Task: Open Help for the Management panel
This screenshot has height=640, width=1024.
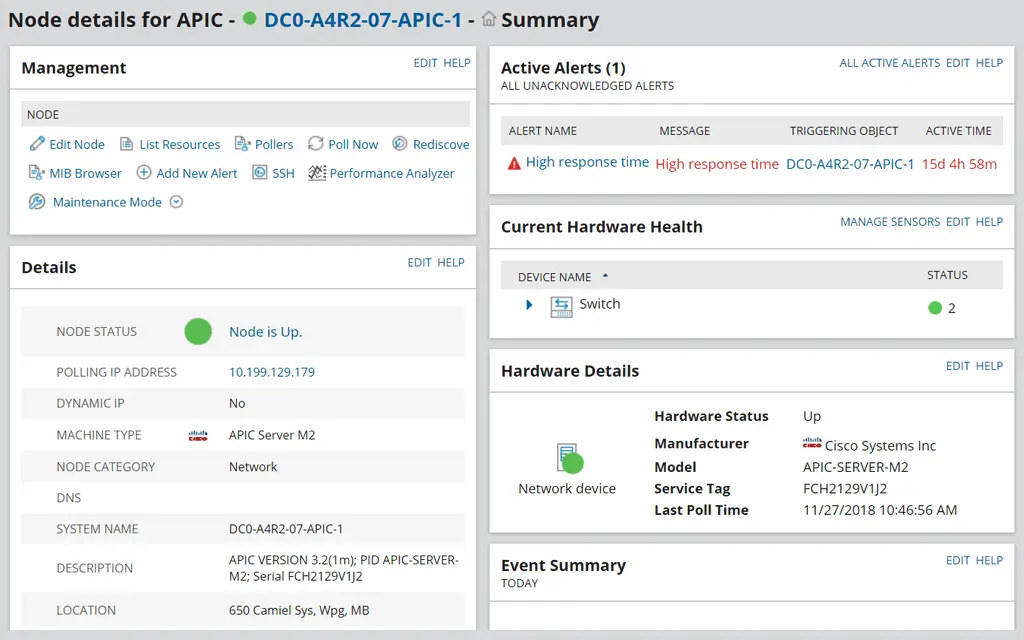Action: (457, 62)
